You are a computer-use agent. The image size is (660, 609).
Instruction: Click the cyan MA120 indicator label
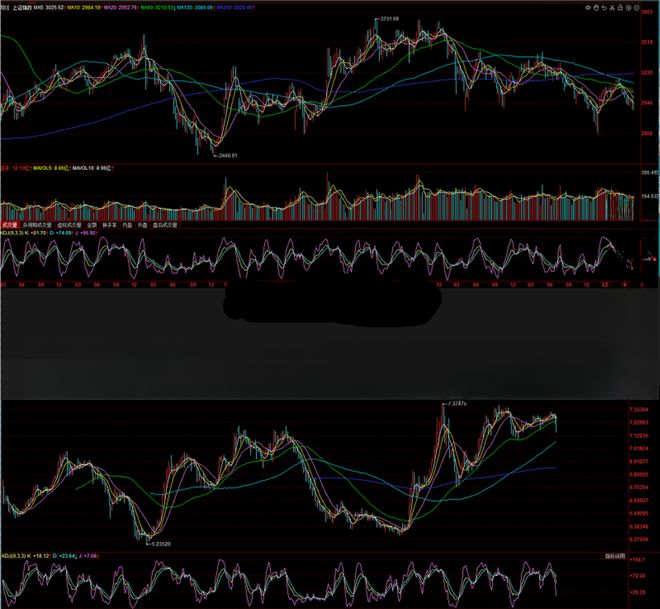pyautogui.click(x=194, y=8)
